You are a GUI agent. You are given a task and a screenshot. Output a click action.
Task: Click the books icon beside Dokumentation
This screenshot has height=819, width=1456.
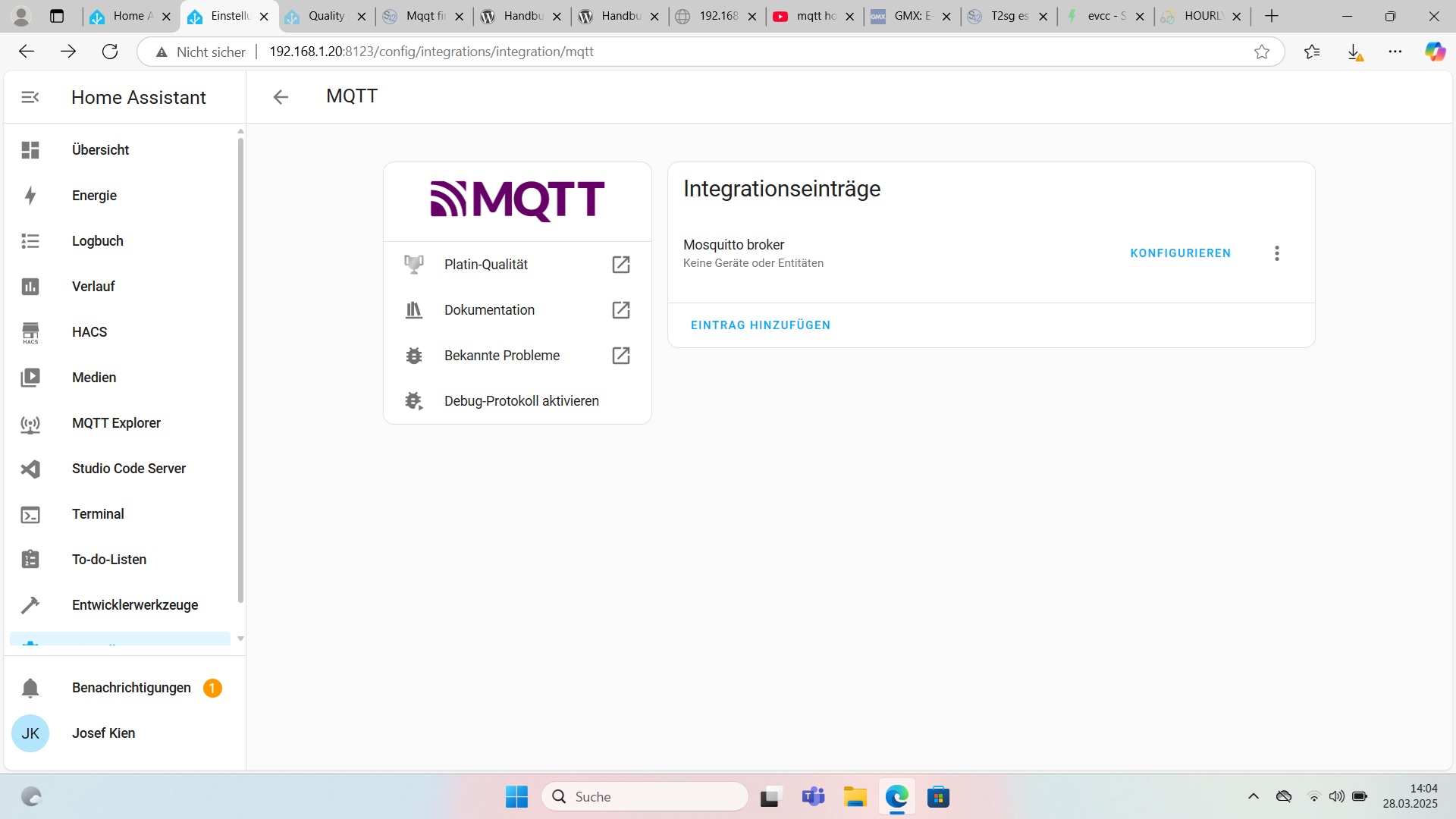[414, 310]
